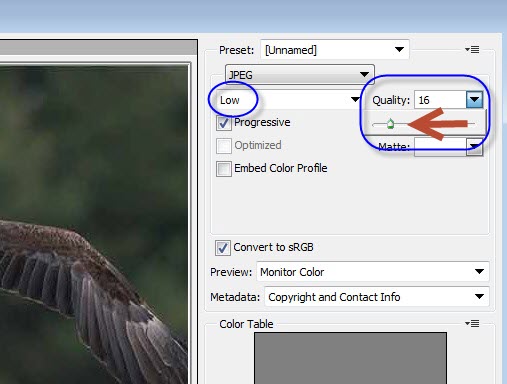Open the Metadata dropdown showing Copyright and Contact Info

point(377,297)
